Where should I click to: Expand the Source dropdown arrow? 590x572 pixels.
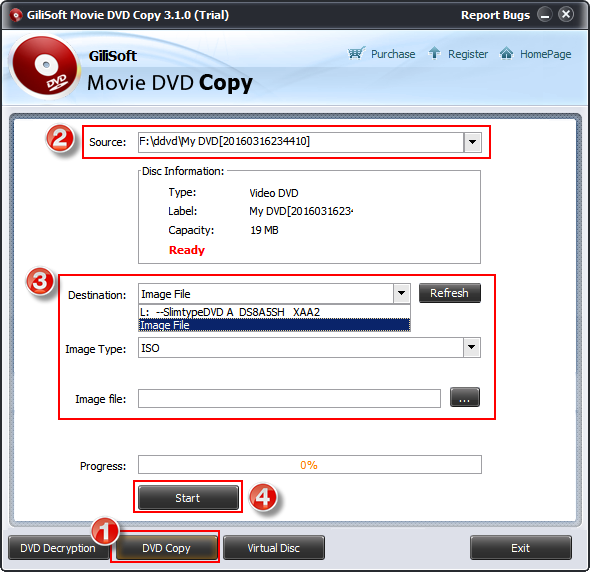tap(473, 142)
